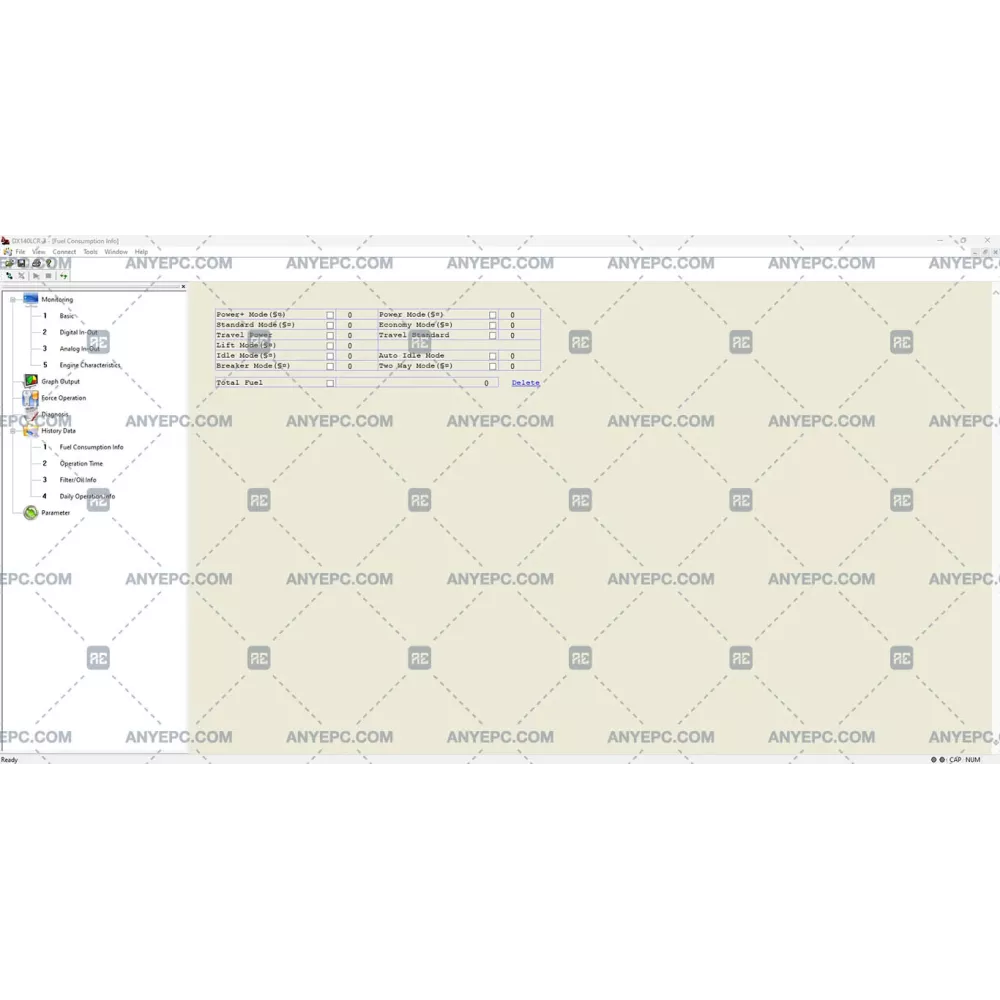Open the Tools menu
The image size is (1000, 1000).
(x=90, y=252)
